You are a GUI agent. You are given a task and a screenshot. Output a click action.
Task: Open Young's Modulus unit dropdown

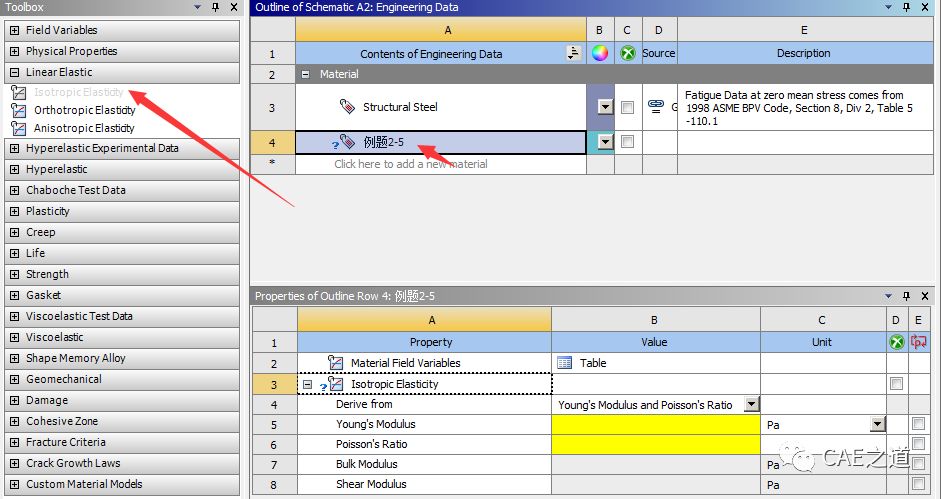click(x=878, y=425)
